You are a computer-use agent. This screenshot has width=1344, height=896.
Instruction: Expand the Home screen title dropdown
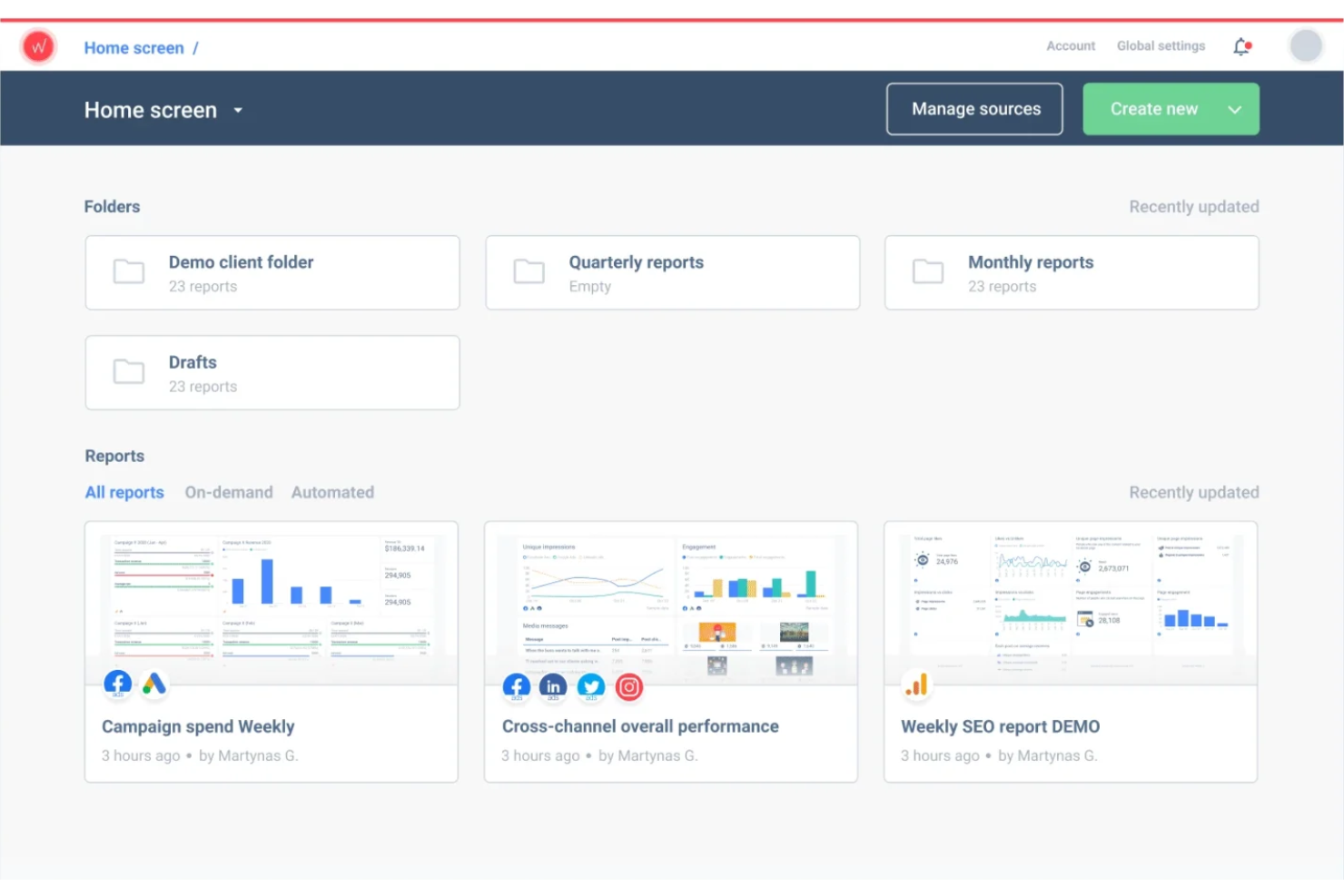[x=238, y=110]
